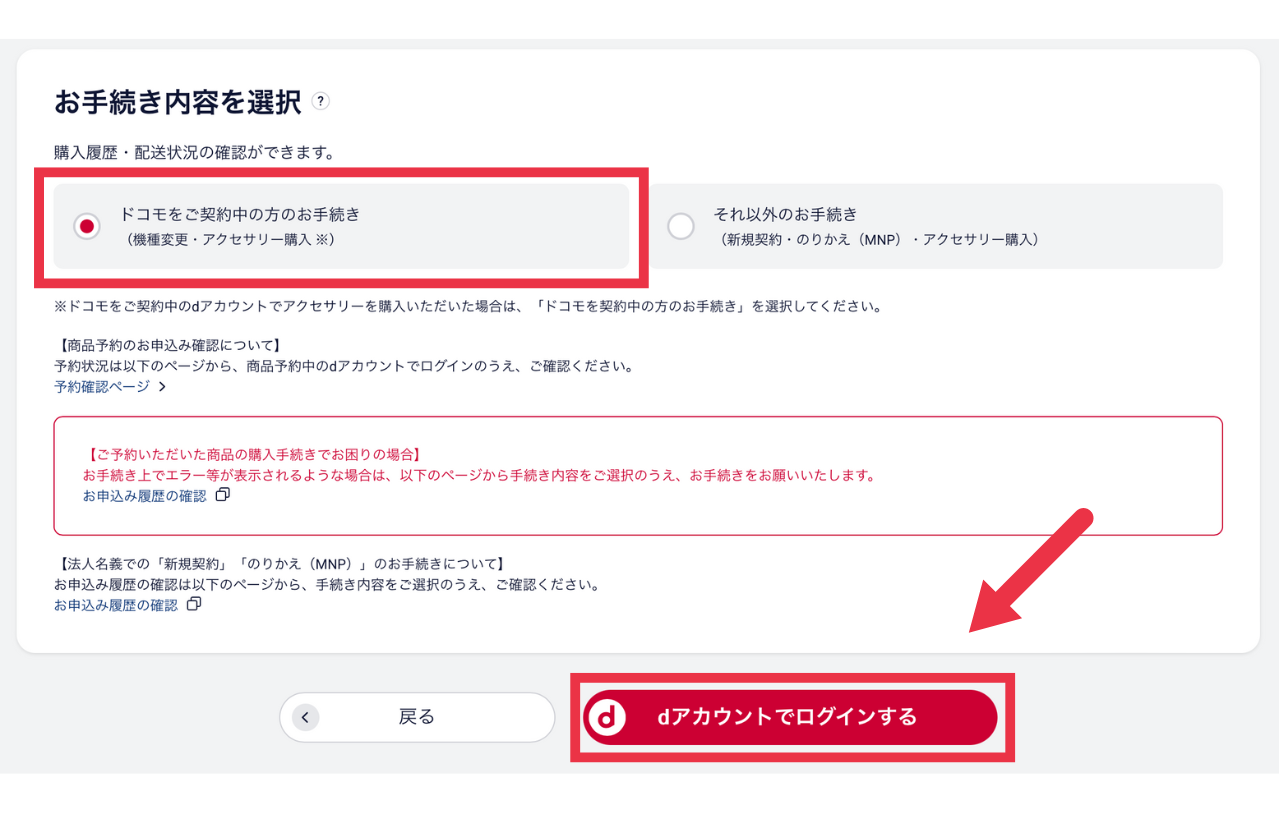Click the (新規契約・のりかえ(MNP)) subtext
Screen dimensions: 1279x813
pyautogui.click(x=880, y=240)
